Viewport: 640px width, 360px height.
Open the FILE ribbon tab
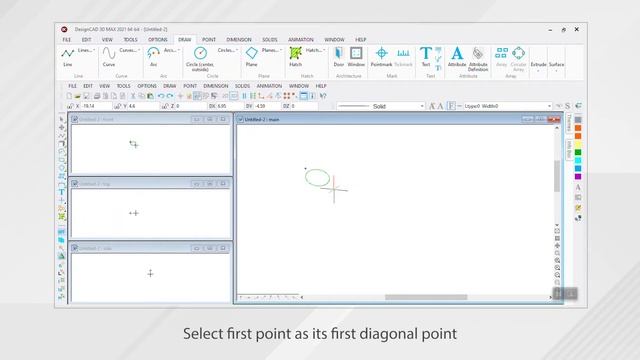point(67,40)
